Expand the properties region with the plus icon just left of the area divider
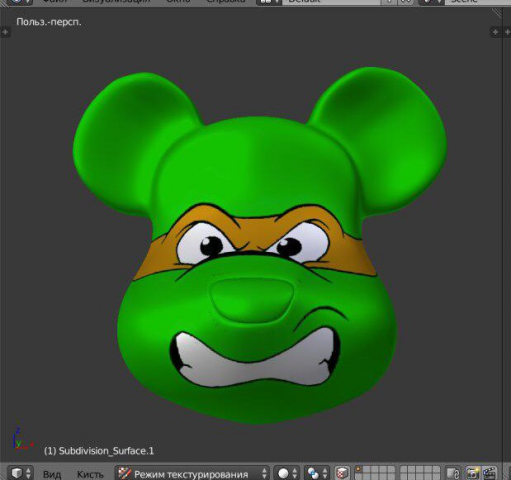Image resolution: width=511 pixels, height=480 pixels. 496,32
